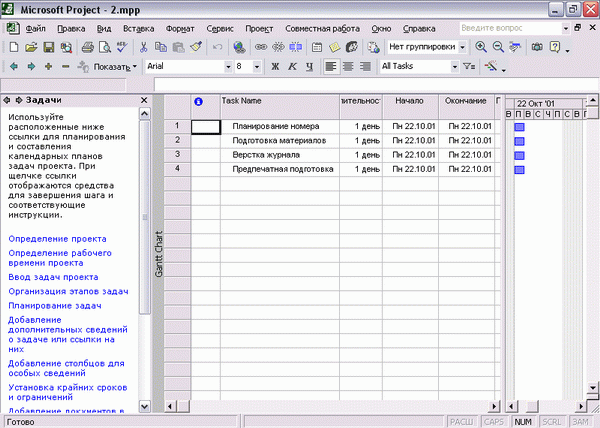This screenshot has width=600, height=428.
Task: Follow the Организация этапов задач link
Action: click(x=68, y=291)
